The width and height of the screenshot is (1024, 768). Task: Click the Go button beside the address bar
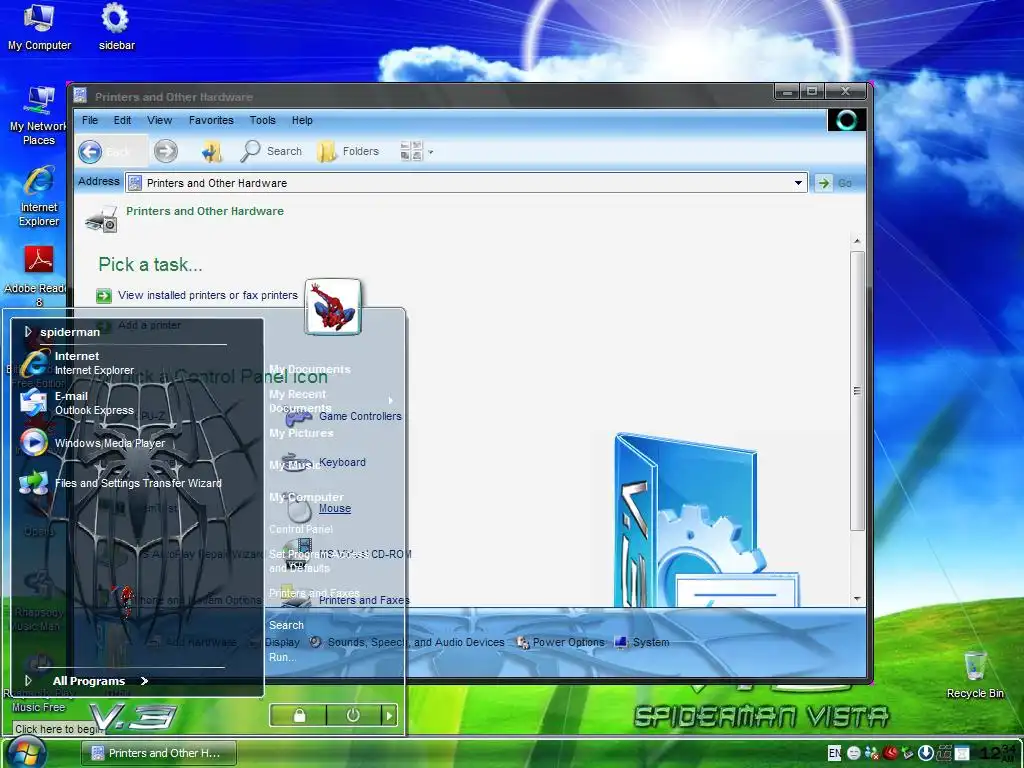point(836,183)
